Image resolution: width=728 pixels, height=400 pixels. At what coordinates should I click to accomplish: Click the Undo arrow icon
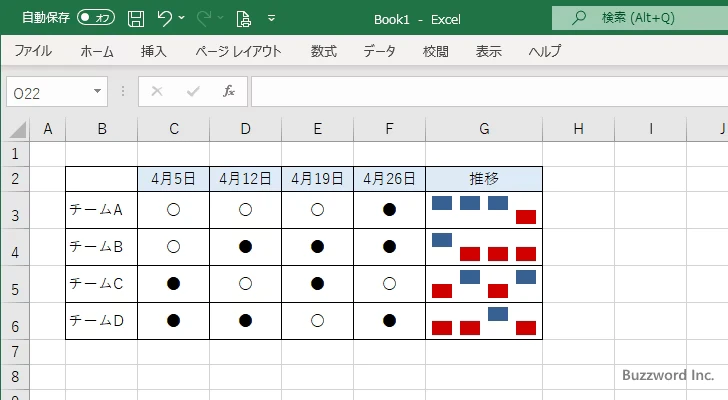tap(165, 18)
